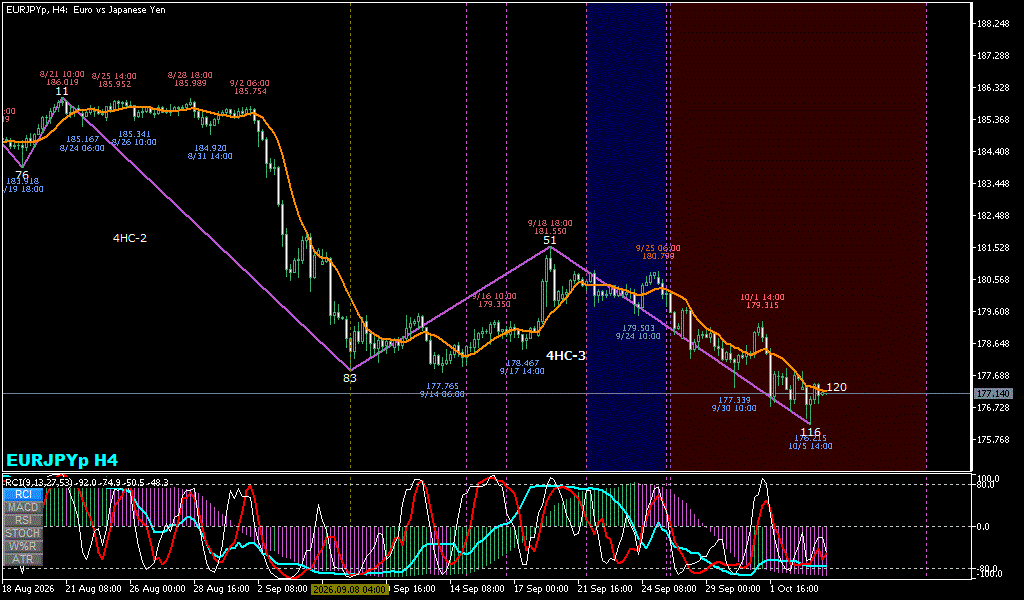
Task: Click the swing low label '183.918'
Action: click(x=22, y=181)
